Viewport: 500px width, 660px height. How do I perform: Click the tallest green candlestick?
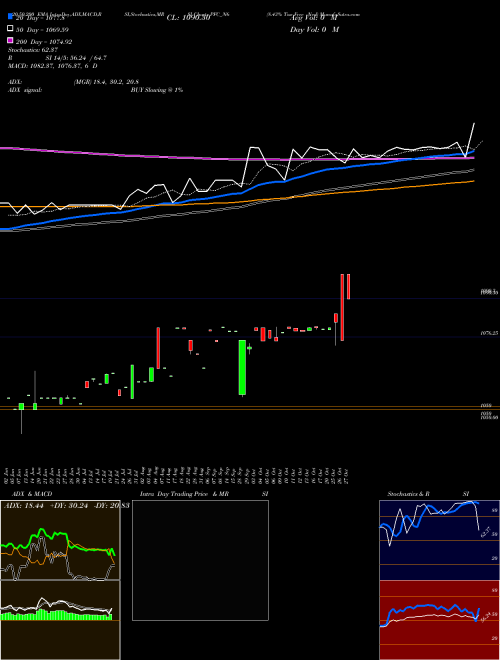(x=242, y=367)
